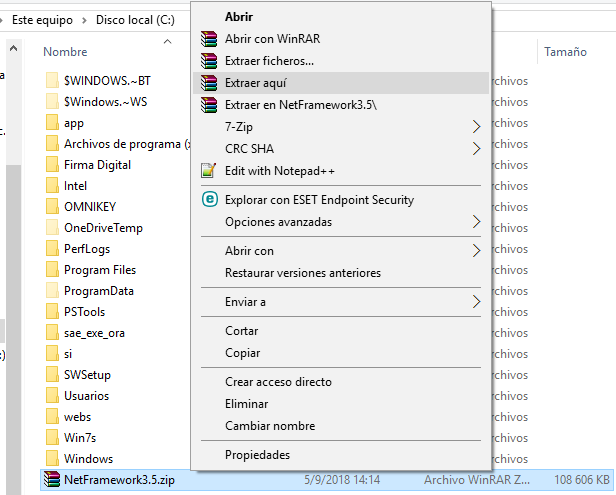The width and height of the screenshot is (616, 495).
Task: Sort files by the Nombre column header
Action: pyautogui.click(x=66, y=52)
